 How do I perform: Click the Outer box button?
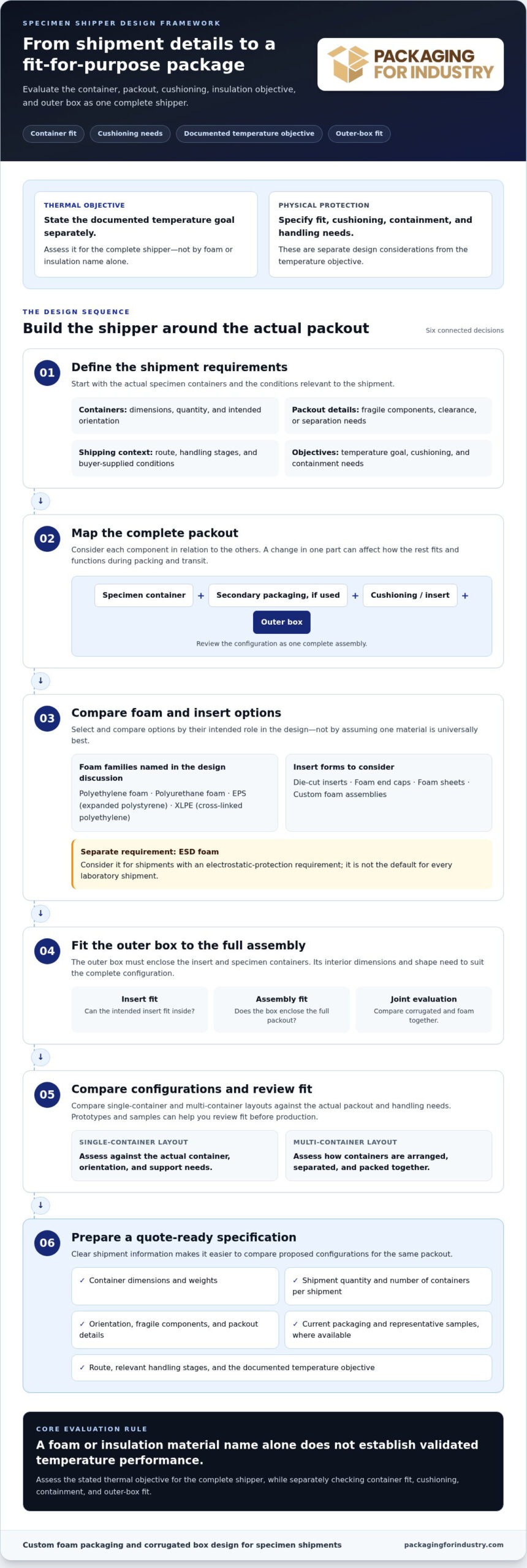coord(281,622)
